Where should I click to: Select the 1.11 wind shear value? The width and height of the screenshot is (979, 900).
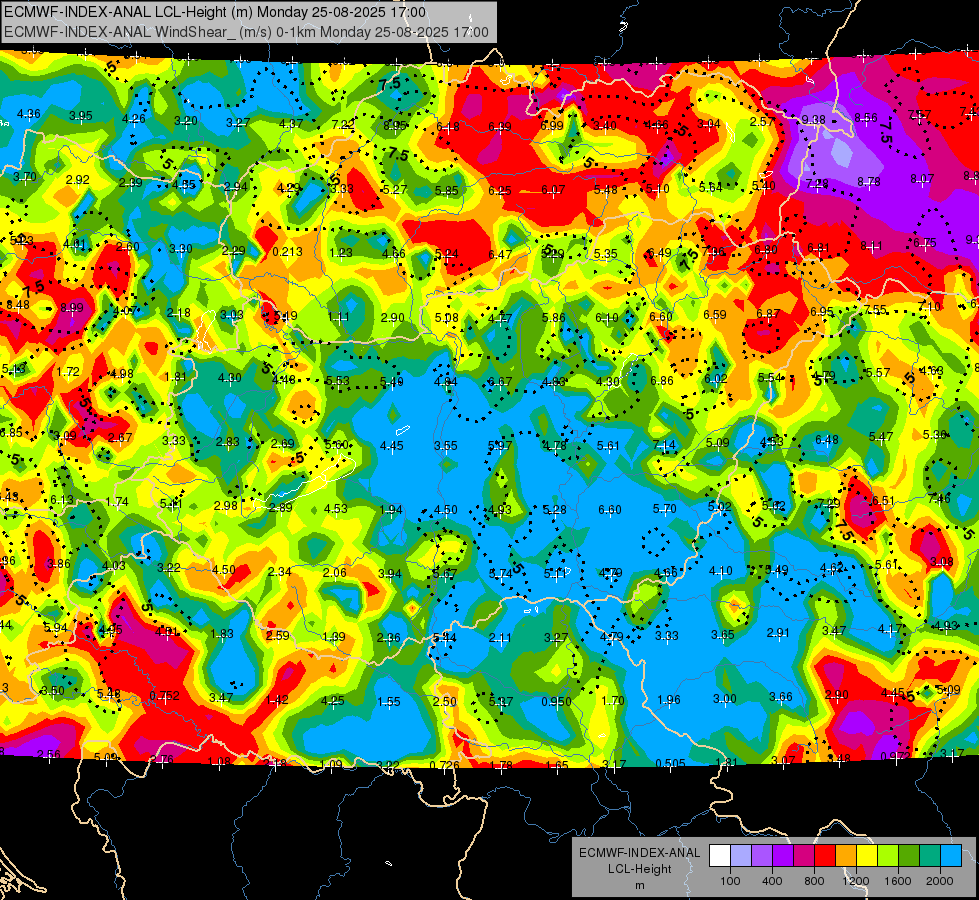[x=338, y=317]
